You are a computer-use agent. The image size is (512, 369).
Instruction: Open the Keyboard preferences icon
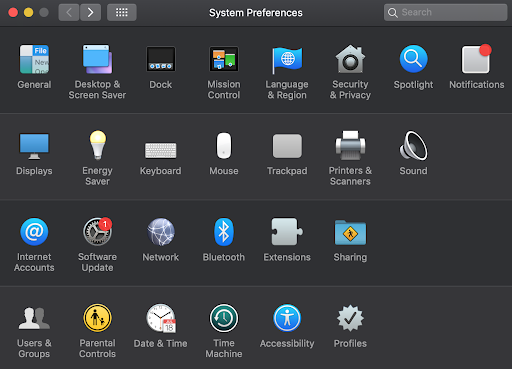tap(161, 150)
